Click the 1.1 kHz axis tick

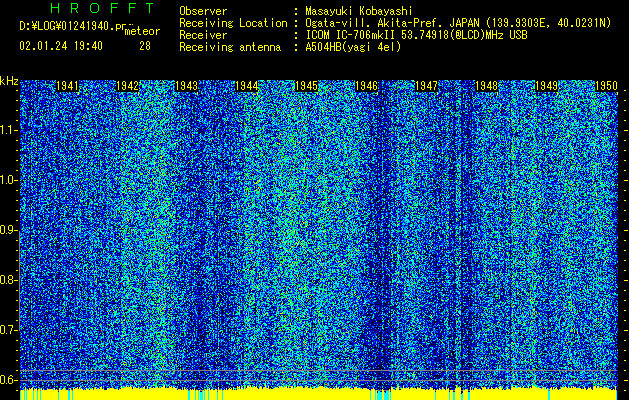pos(9,130)
